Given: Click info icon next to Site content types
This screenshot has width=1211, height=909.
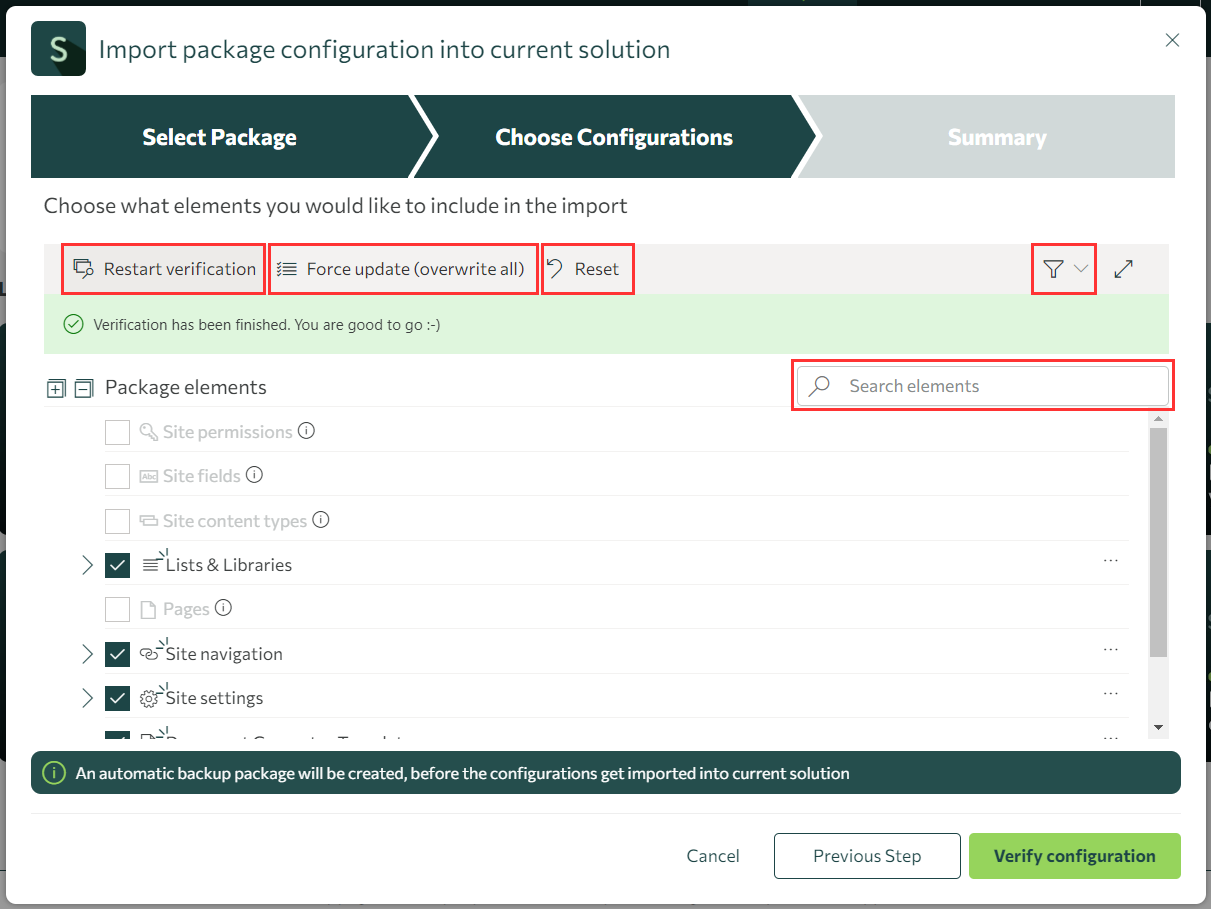Looking at the screenshot, I should click(x=321, y=520).
